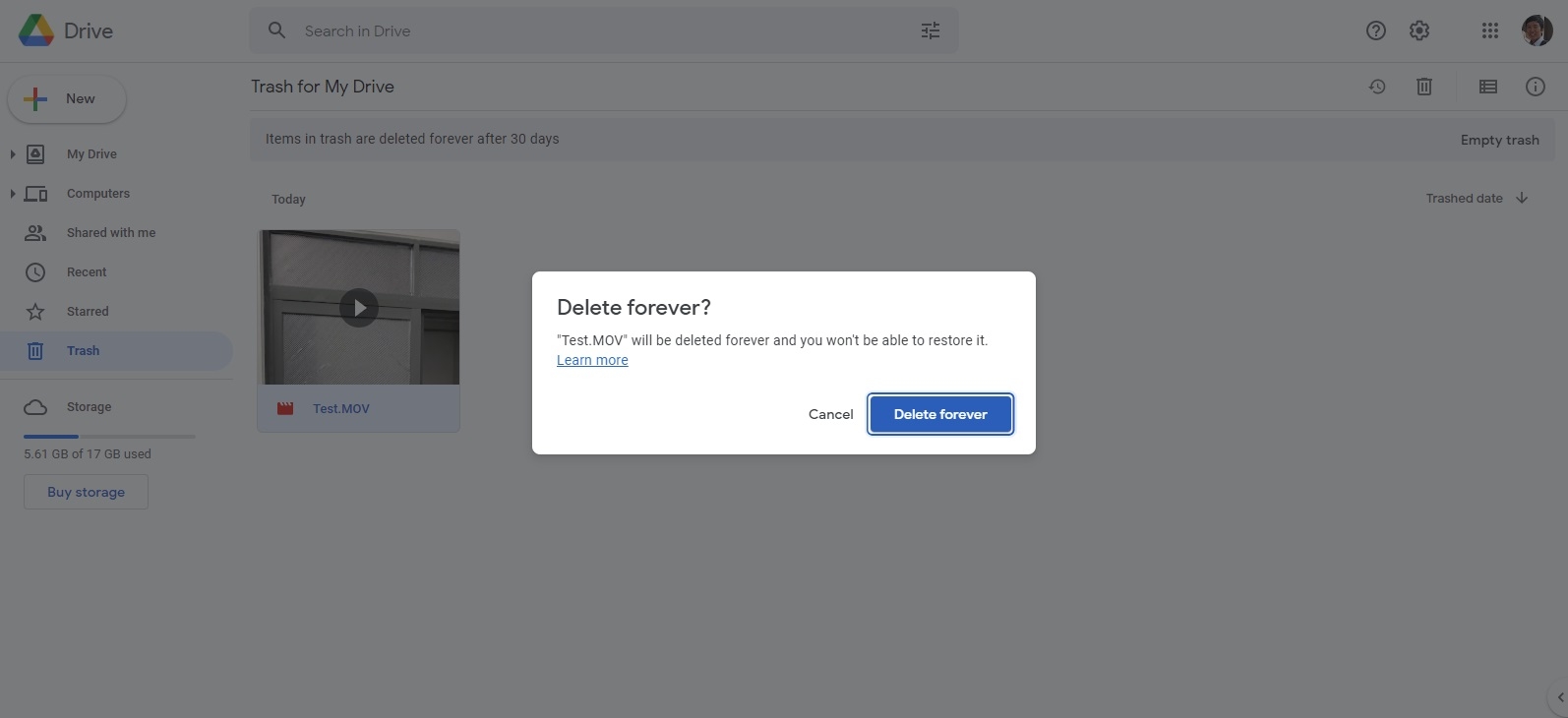Click the 5.61 GB of 17 GB used text
This screenshot has height=718, width=1568.
88,454
